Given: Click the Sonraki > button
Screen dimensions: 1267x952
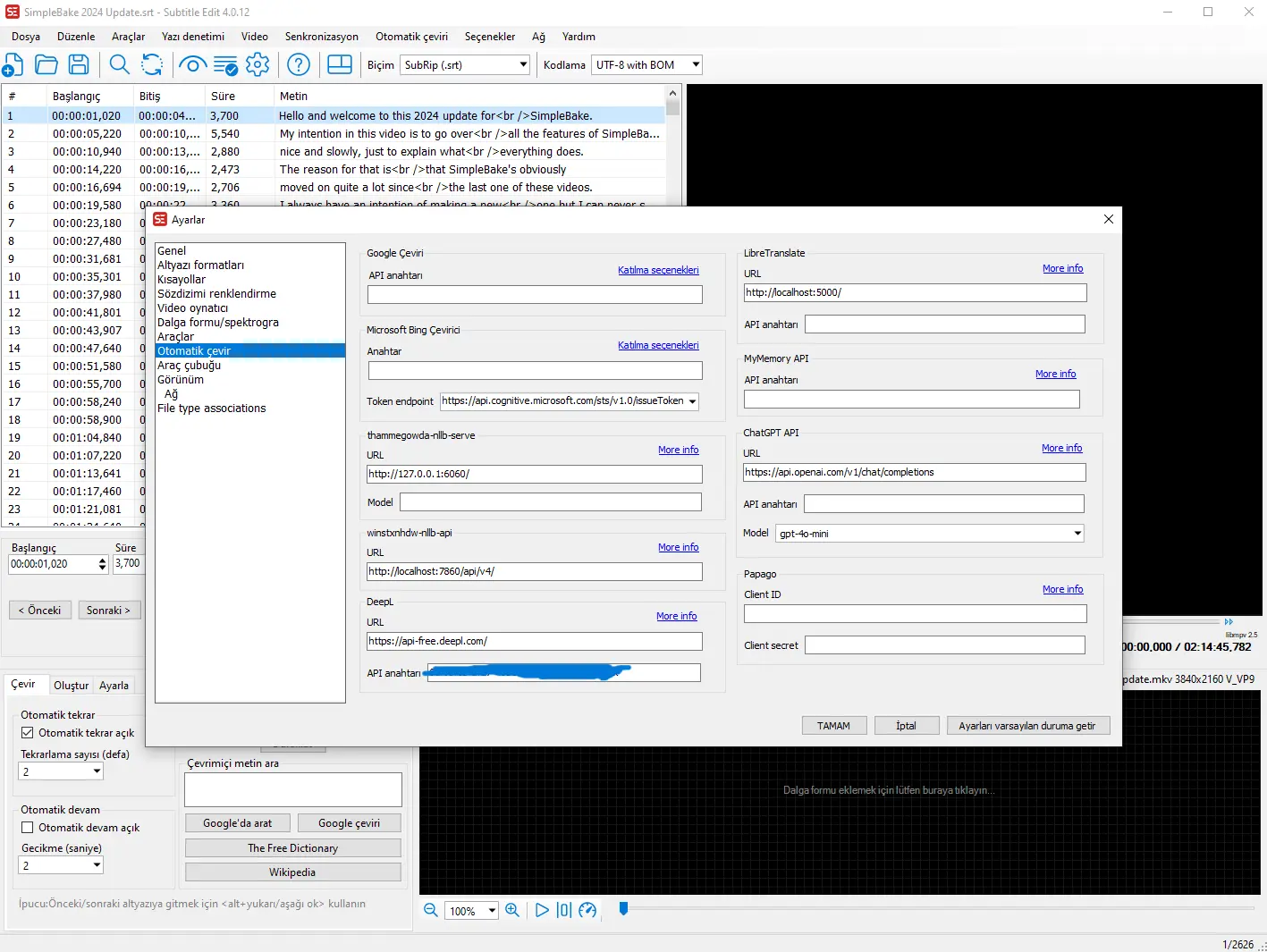Looking at the screenshot, I should [x=109, y=611].
